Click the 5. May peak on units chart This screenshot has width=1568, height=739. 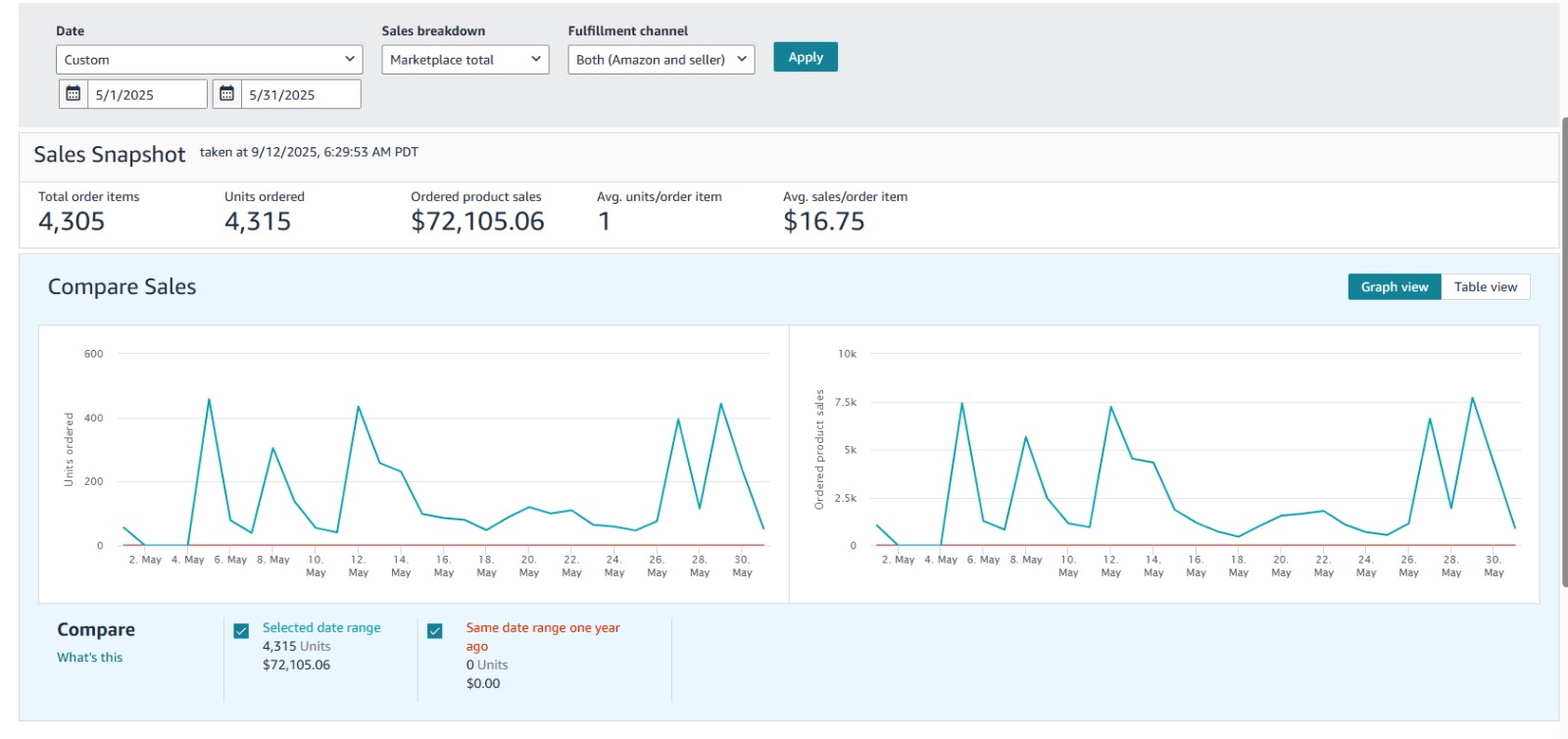point(209,399)
